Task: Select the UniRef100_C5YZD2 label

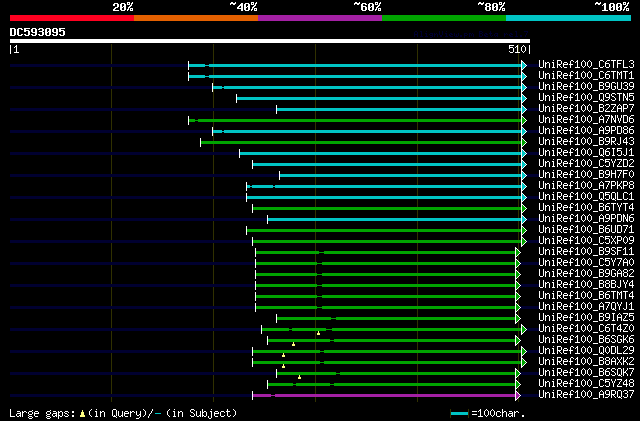Action: 586,164
